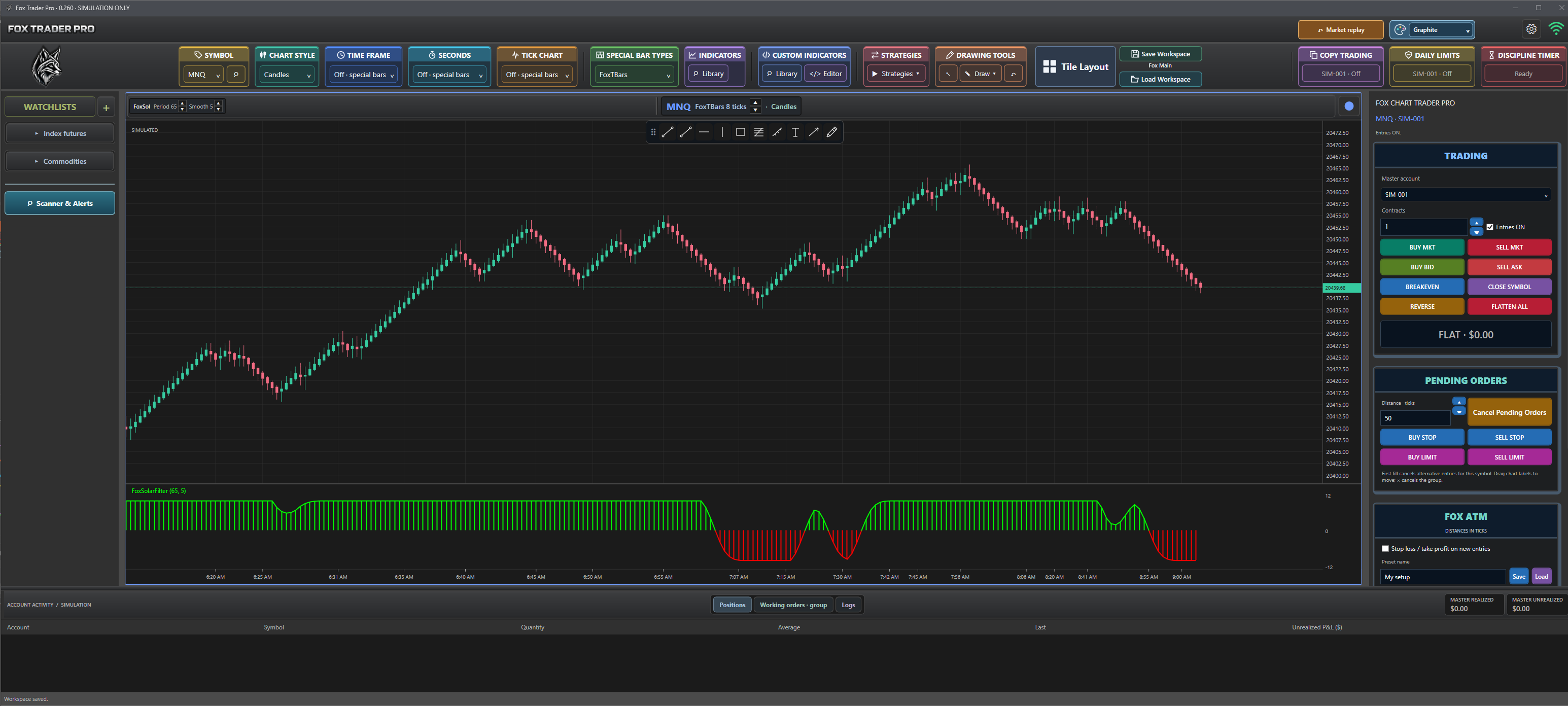Switch to the Working orders · group tab
The width and height of the screenshot is (1568, 706).
tap(793, 605)
